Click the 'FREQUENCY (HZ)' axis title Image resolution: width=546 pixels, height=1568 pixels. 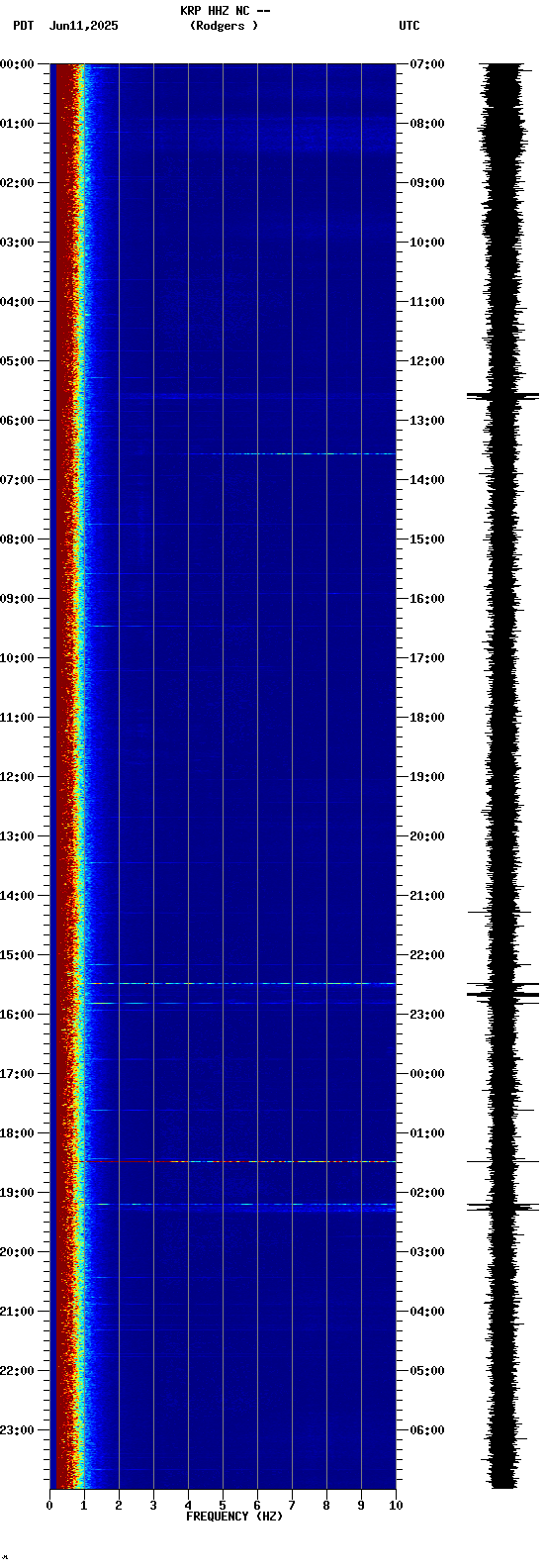tap(234, 1517)
